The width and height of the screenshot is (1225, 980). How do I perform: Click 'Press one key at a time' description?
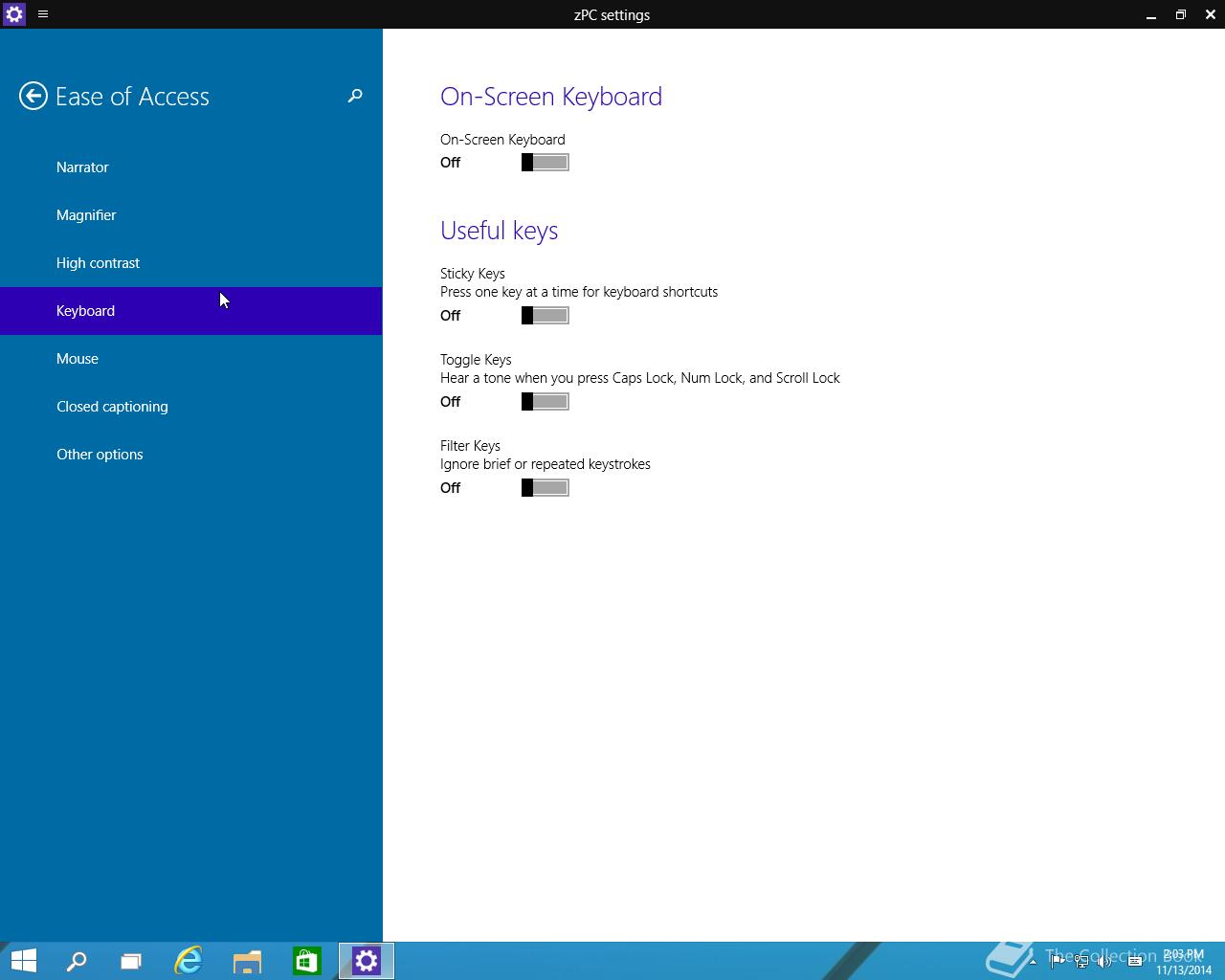579,292
